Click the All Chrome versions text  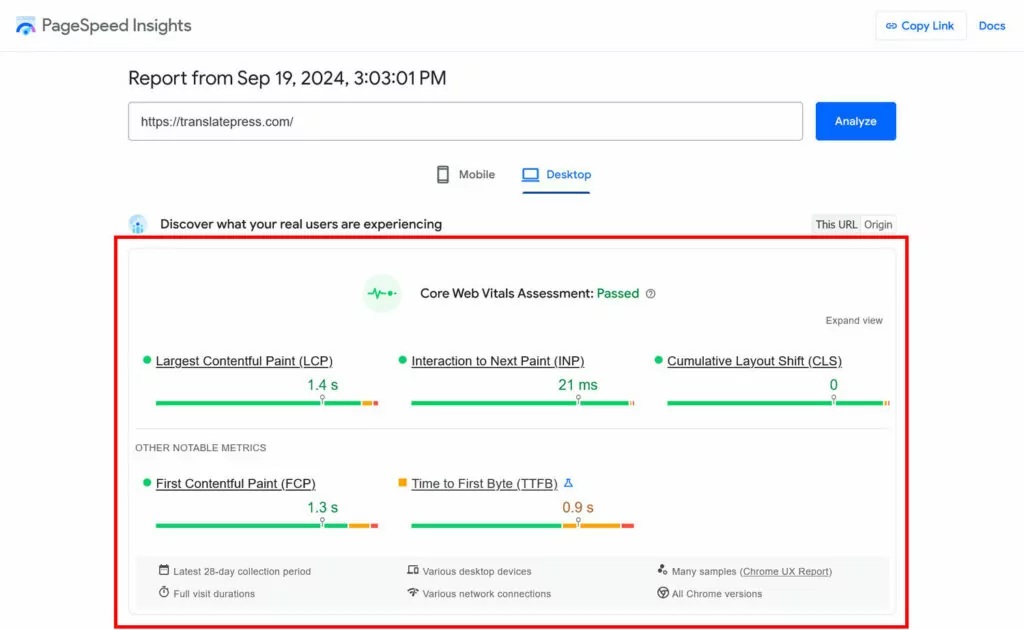pos(717,593)
